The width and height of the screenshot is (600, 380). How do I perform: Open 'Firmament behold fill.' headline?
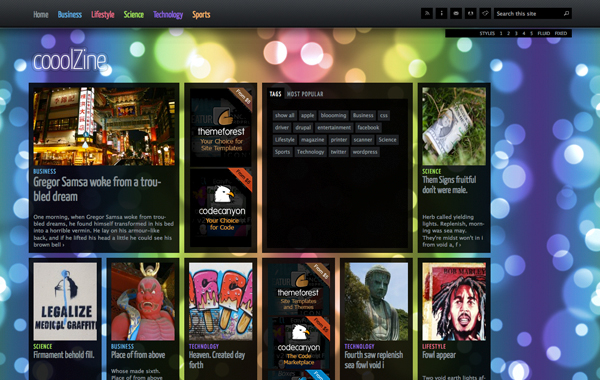pyautogui.click(x=64, y=355)
